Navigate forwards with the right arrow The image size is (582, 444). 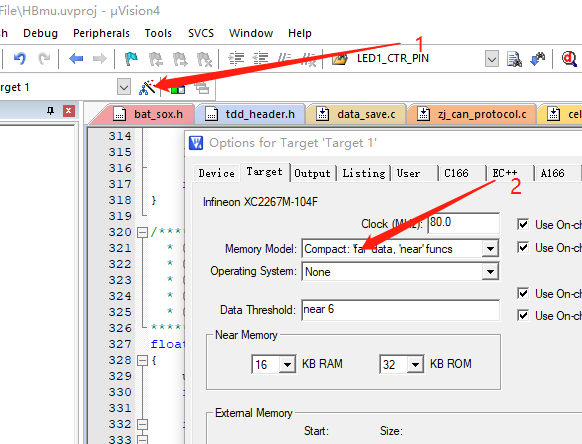point(99,59)
